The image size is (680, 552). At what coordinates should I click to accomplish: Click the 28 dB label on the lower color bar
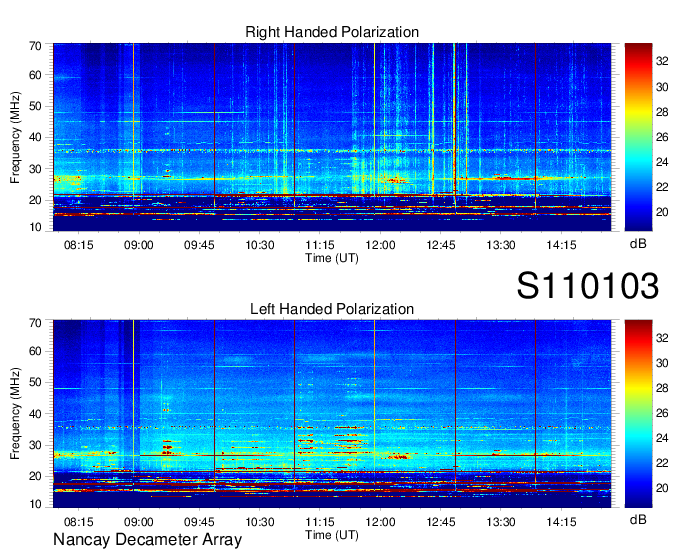[x=662, y=389]
